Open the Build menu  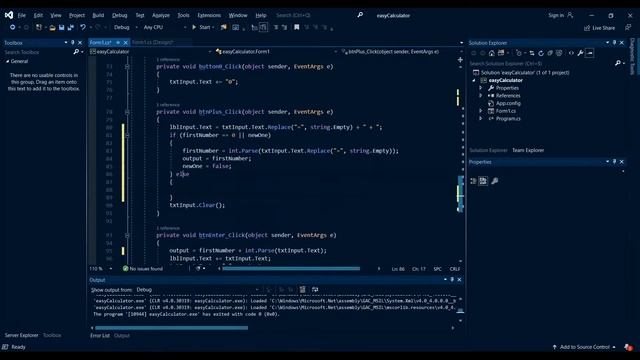[98, 15]
